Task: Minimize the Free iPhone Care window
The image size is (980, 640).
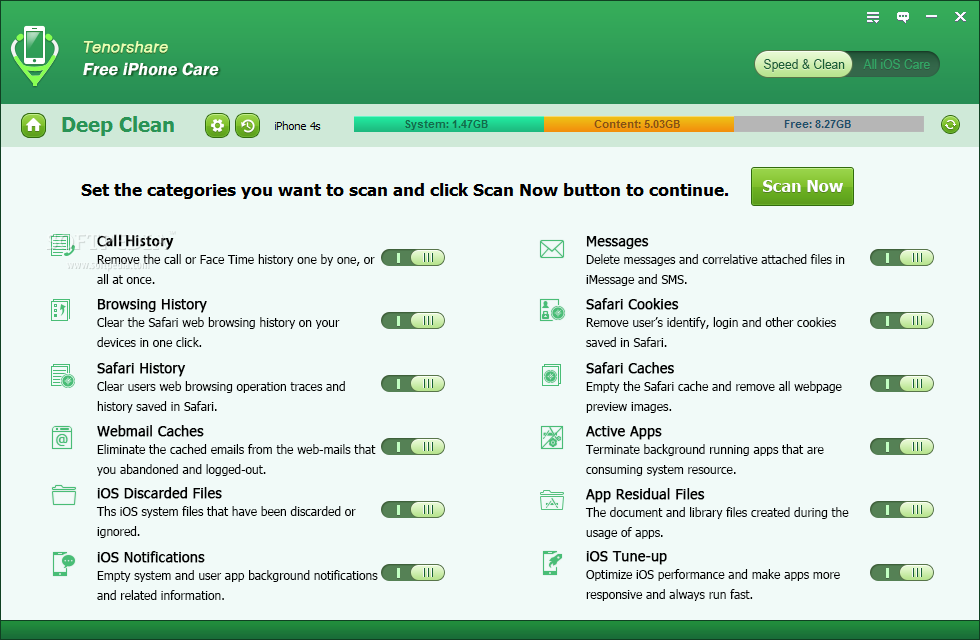Action: [931, 17]
